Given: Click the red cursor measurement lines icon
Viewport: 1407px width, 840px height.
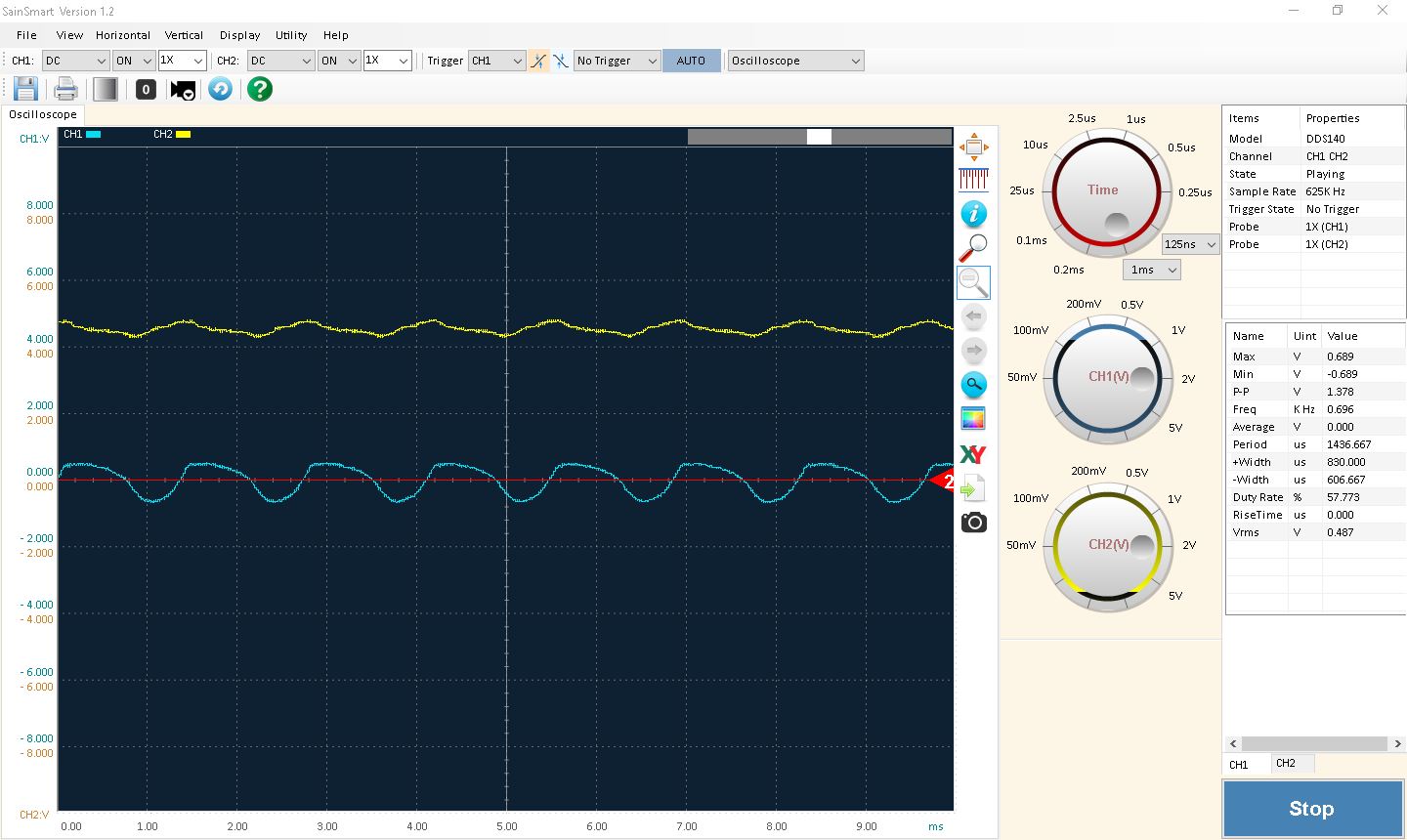Looking at the screenshot, I should point(973,180).
